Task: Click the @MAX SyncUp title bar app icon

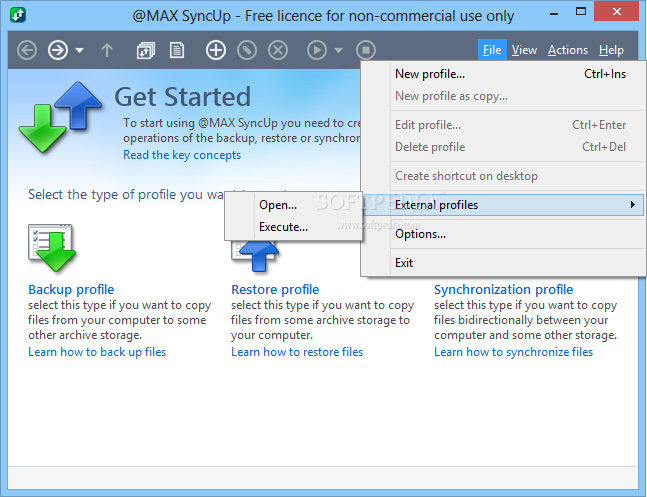Action: (18, 15)
